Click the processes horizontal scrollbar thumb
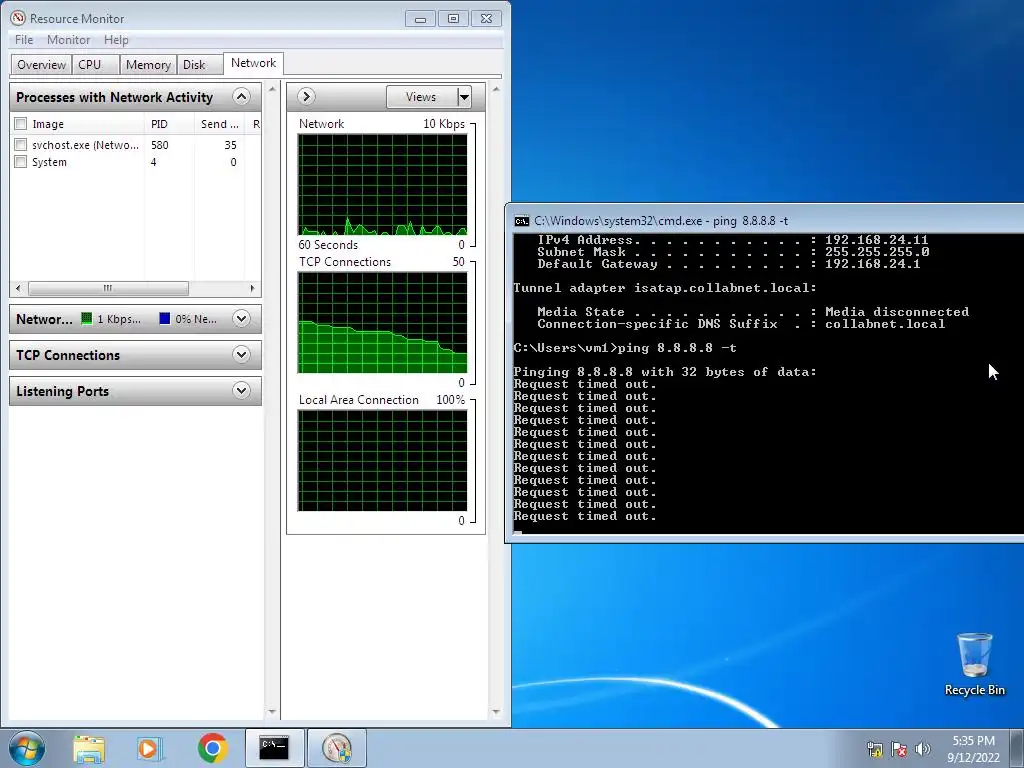The height and width of the screenshot is (768, 1024). coord(108,288)
